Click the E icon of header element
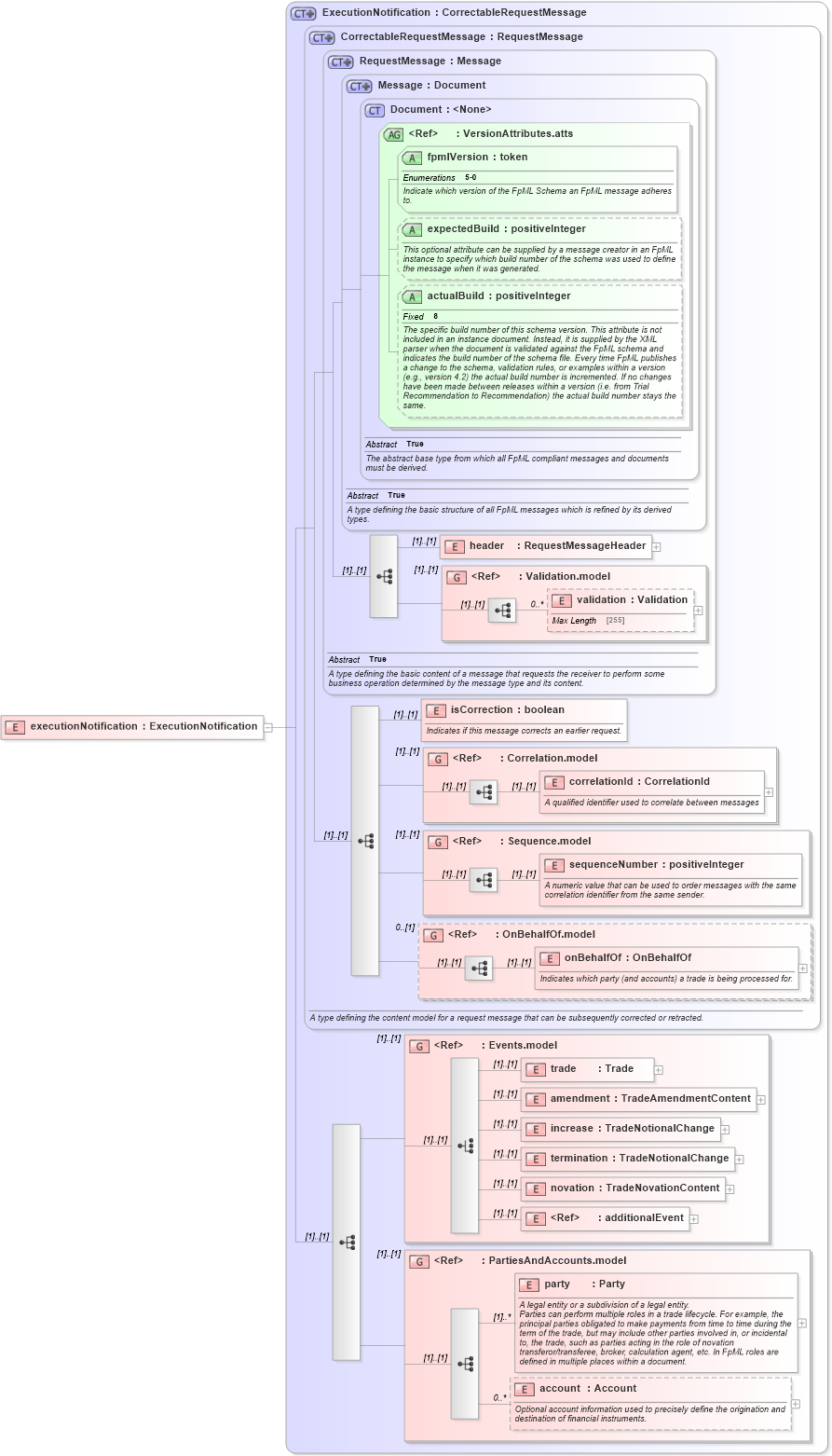832x1456 pixels. [454, 546]
